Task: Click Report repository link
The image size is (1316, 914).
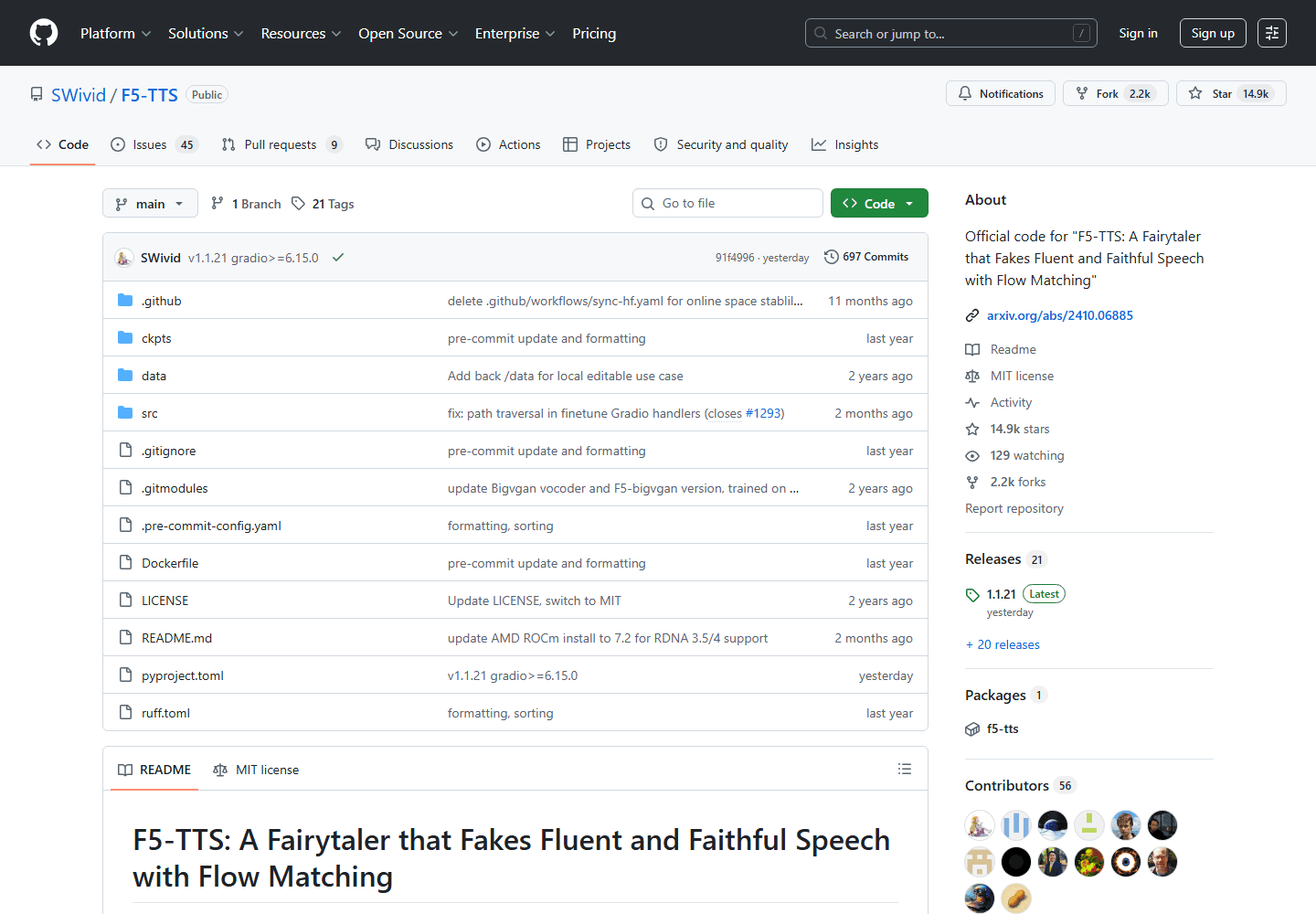Action: tap(1014, 508)
